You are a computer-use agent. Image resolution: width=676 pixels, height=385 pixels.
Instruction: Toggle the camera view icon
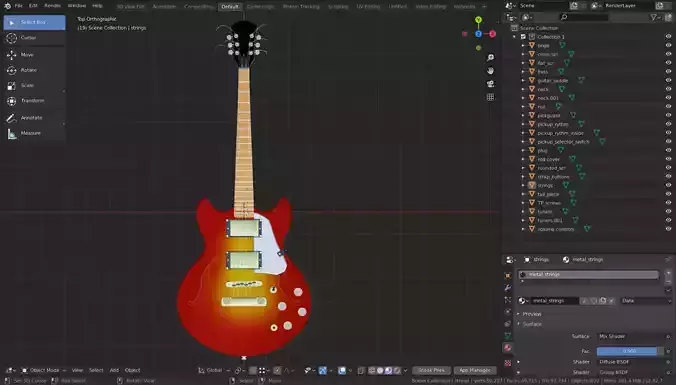coord(490,84)
